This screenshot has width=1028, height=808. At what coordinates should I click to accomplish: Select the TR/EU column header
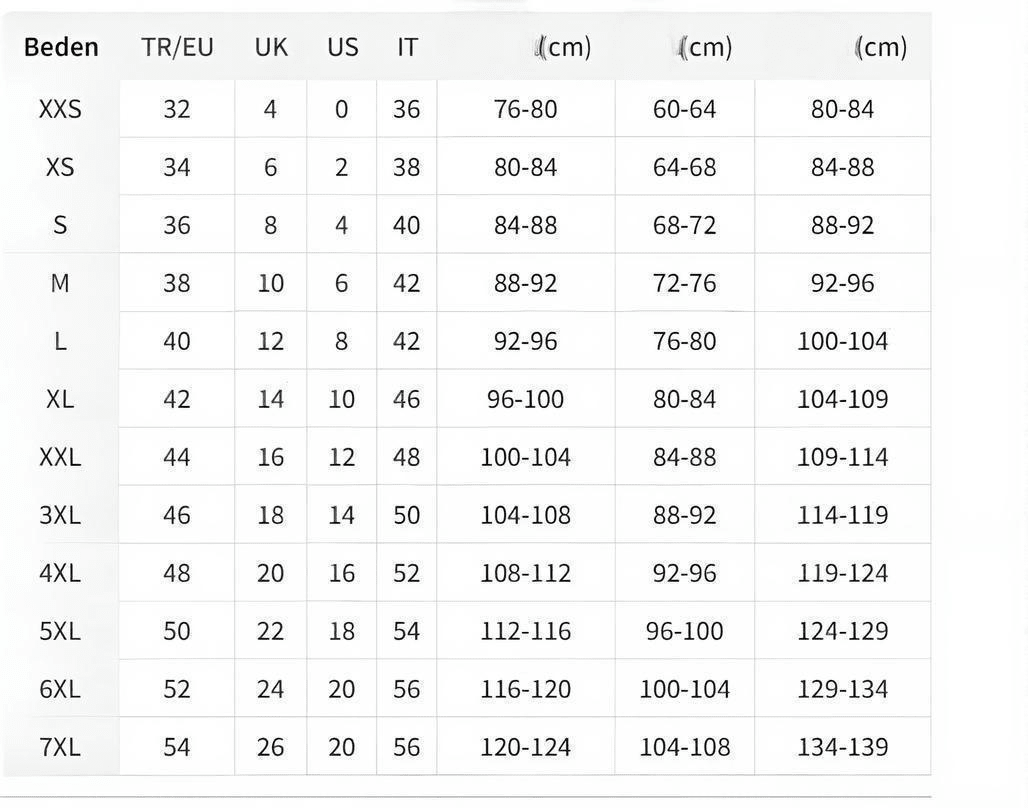(x=177, y=47)
